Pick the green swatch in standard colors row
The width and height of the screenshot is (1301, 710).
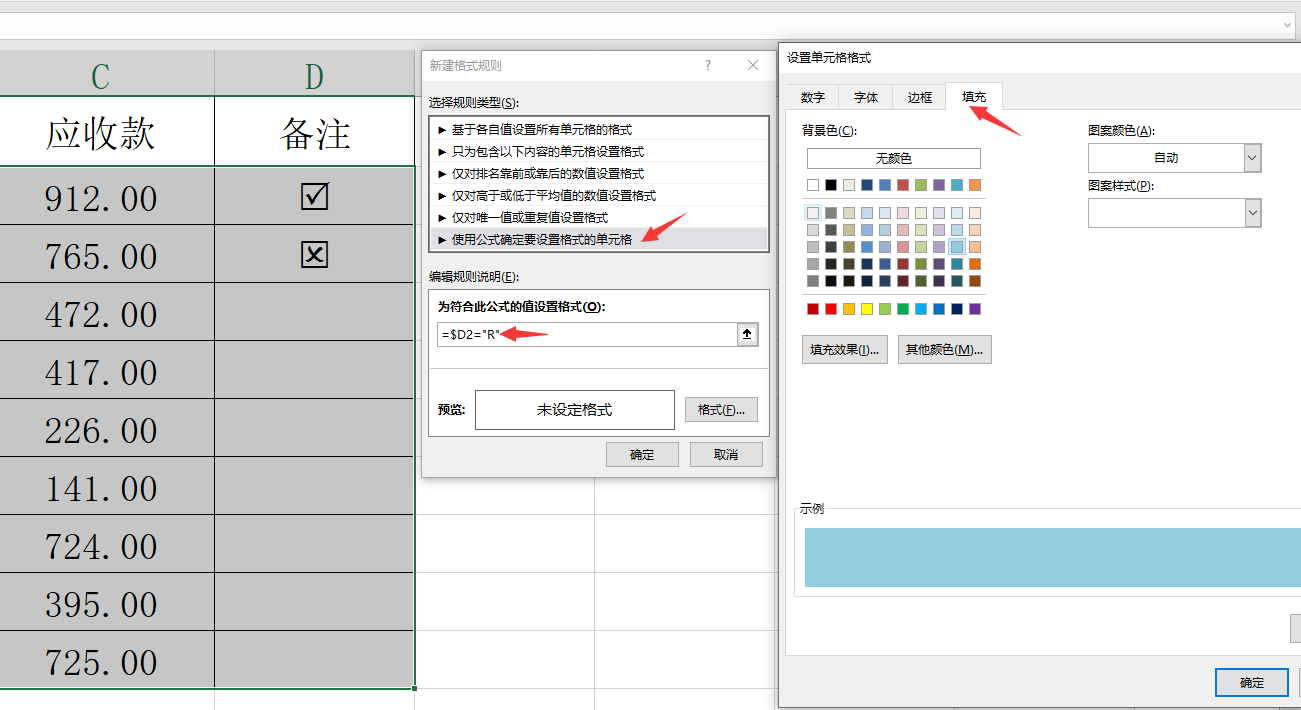point(903,309)
